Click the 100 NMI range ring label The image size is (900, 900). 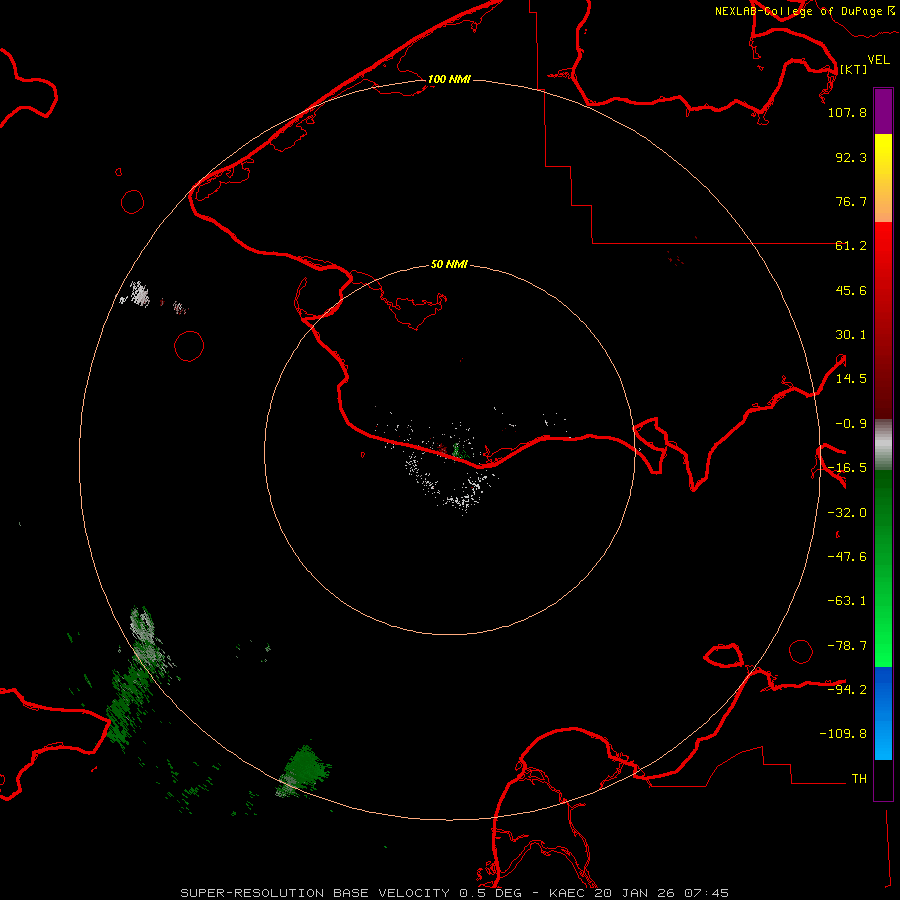pos(449,79)
